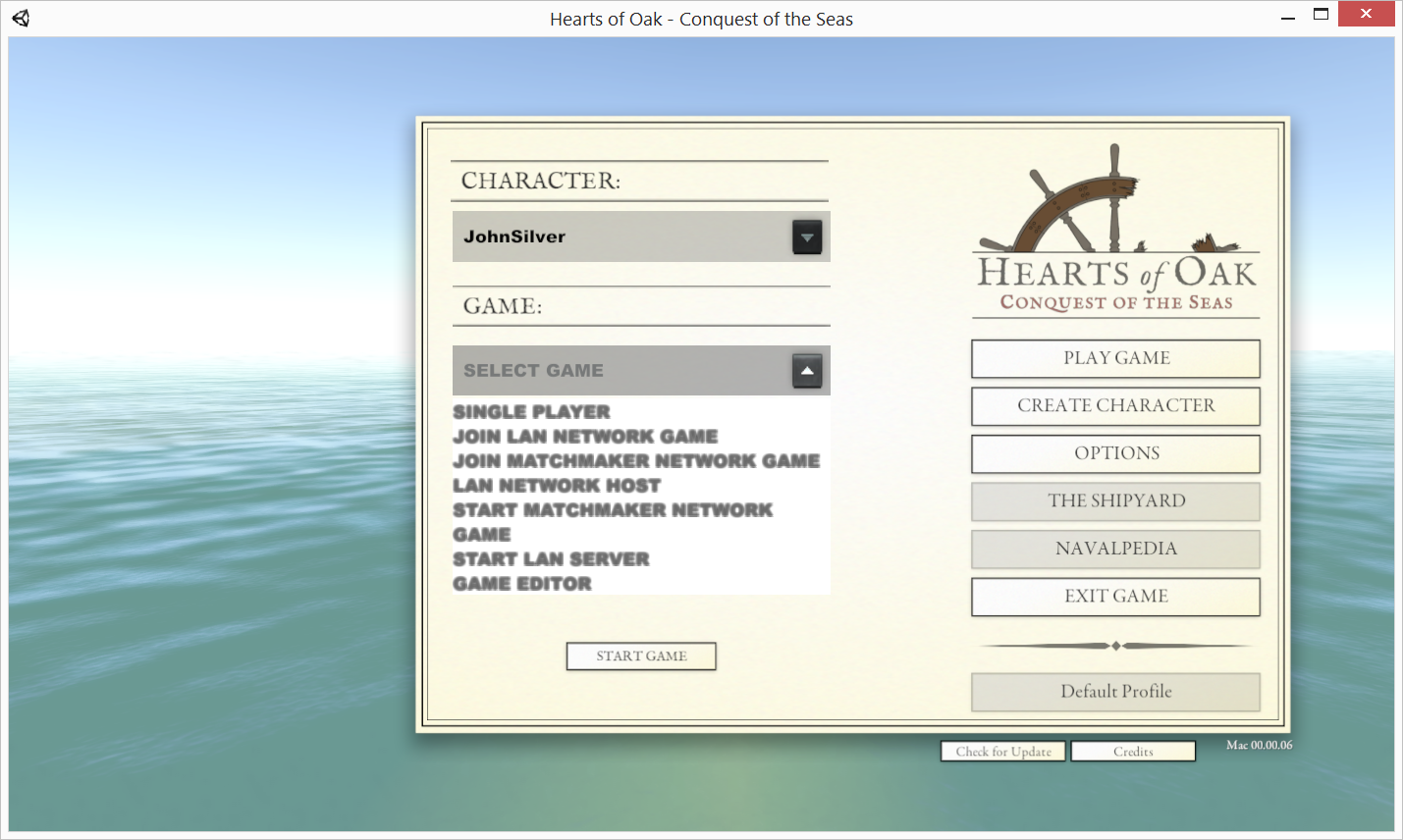Close the Hearts of Oak window
1403x840 pixels.
click(x=1366, y=14)
